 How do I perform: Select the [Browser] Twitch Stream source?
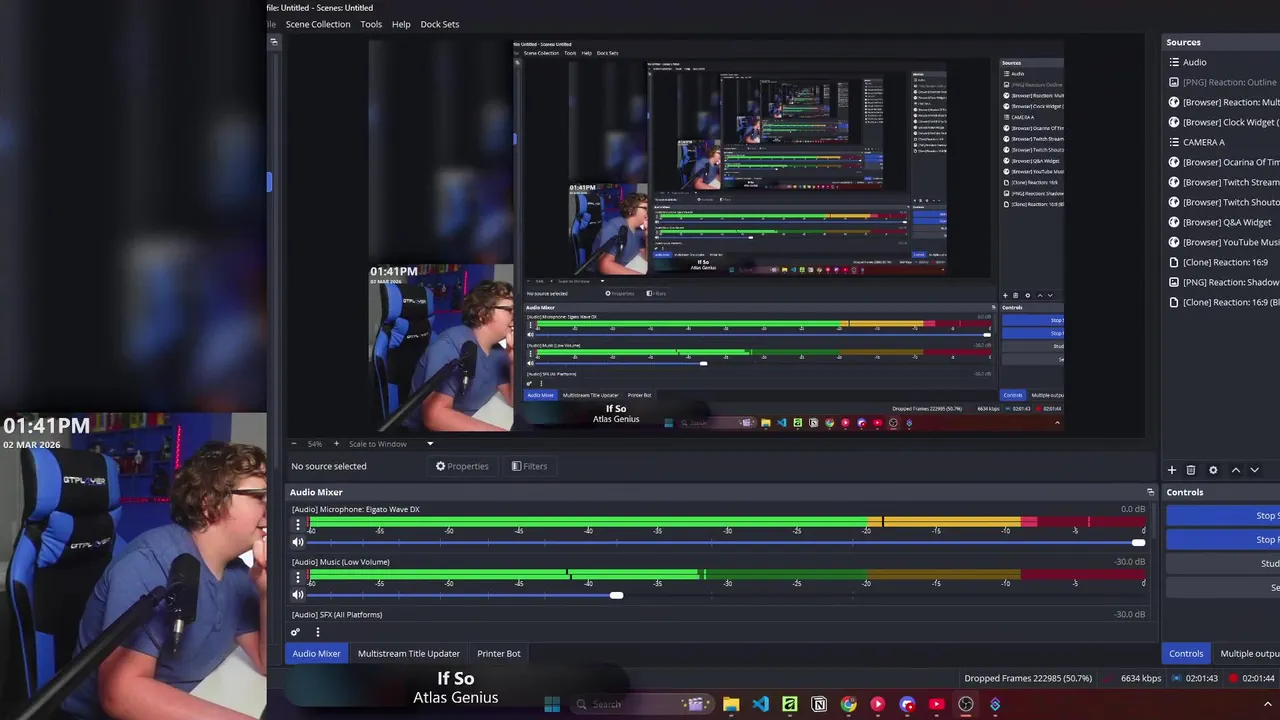(x=1223, y=182)
